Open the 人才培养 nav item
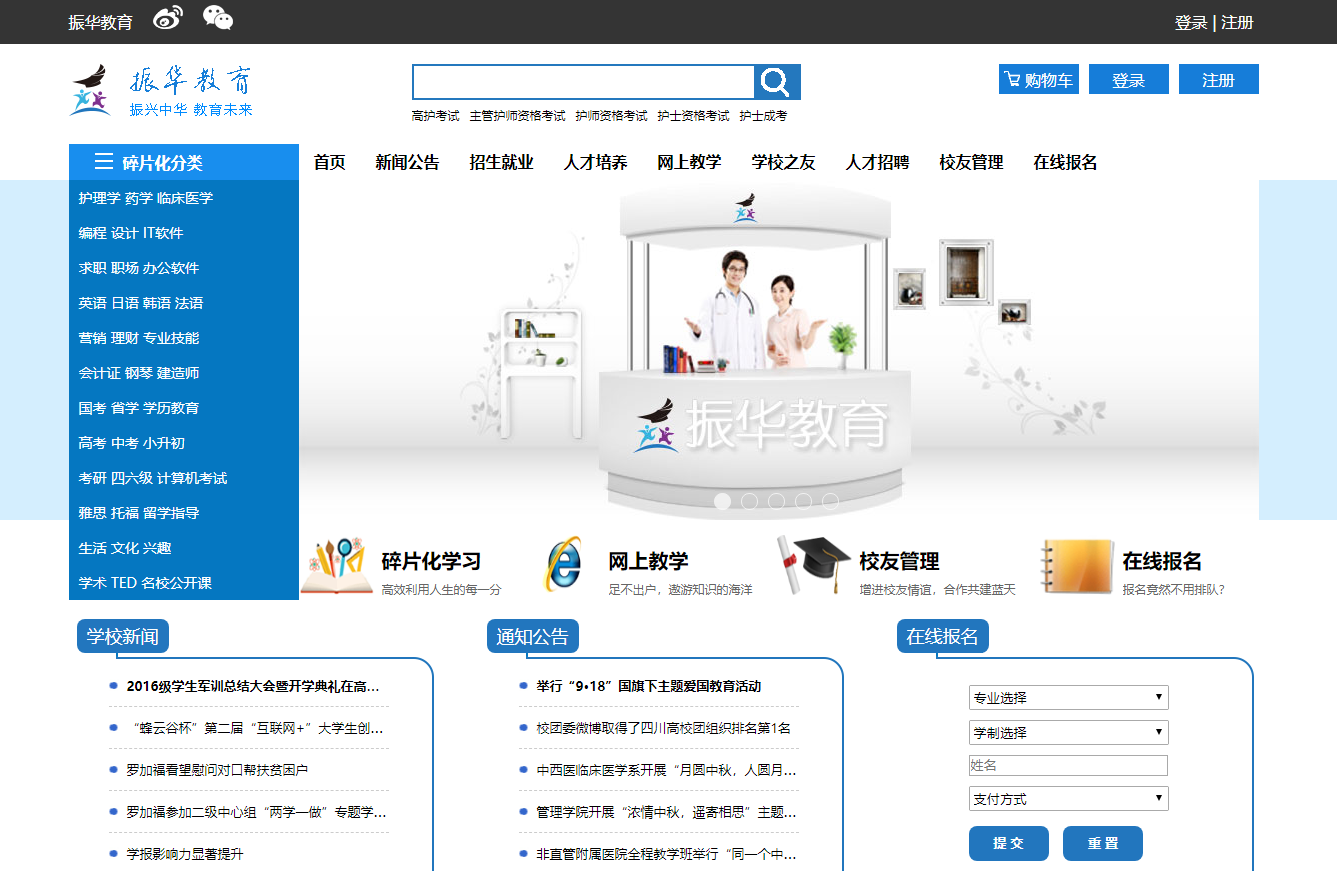This screenshot has height=871, width=1337. (x=595, y=162)
